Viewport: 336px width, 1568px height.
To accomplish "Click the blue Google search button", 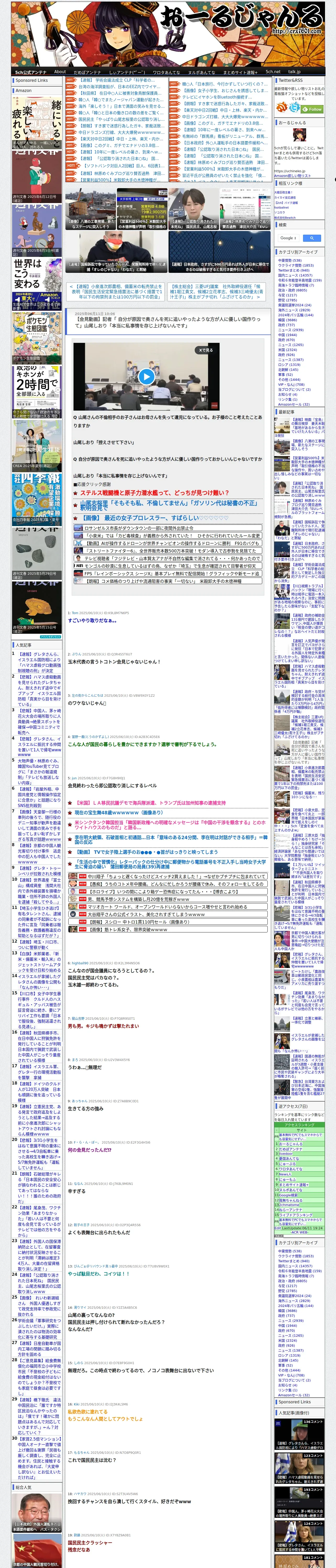I will tap(312, 238).
